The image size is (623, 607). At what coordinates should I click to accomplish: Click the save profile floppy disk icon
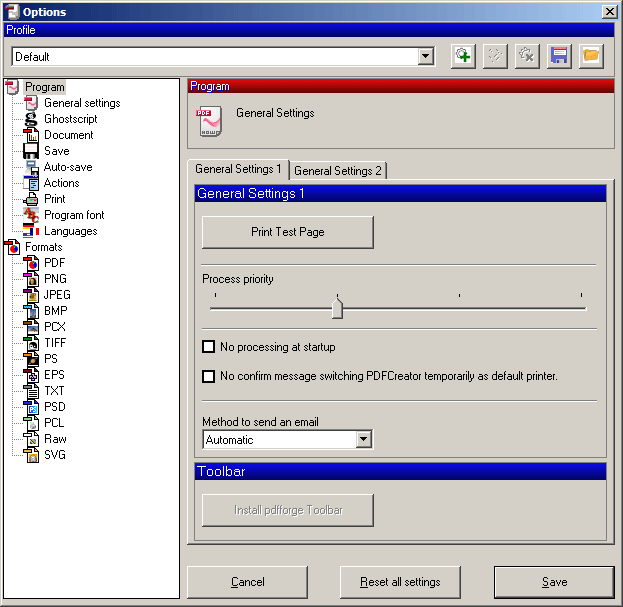coord(559,56)
